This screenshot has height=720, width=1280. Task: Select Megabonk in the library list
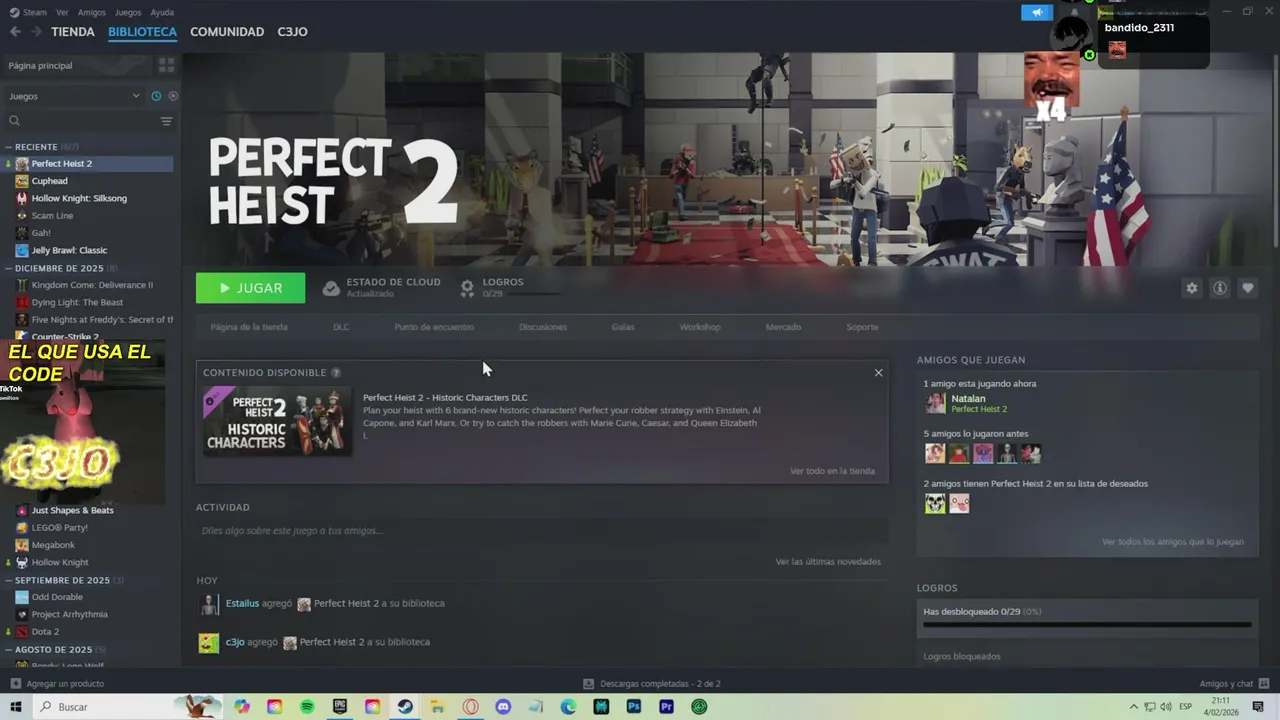(53, 545)
